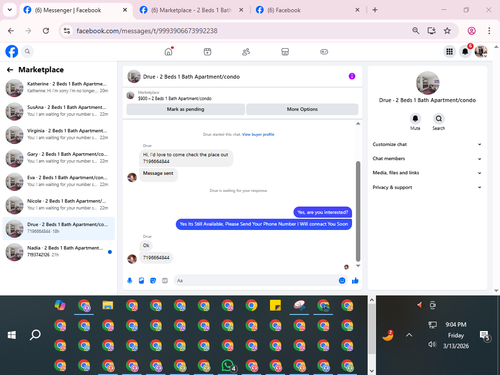The image size is (500, 375).
Task: Open Nicole's apartment conversation
Action: click(58, 205)
